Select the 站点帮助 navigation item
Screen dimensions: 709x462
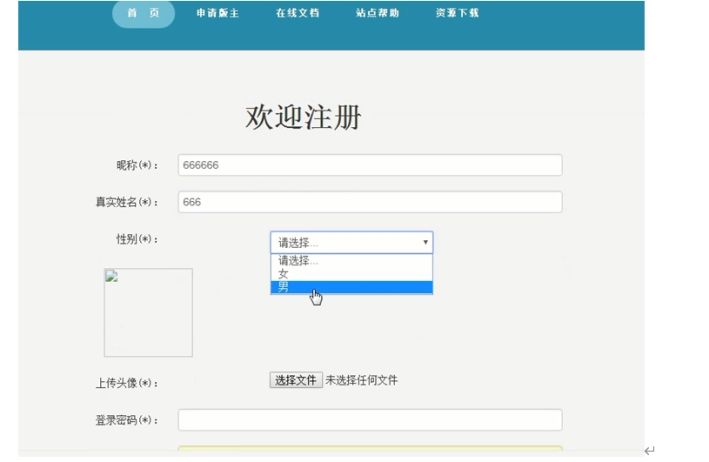tap(377, 13)
